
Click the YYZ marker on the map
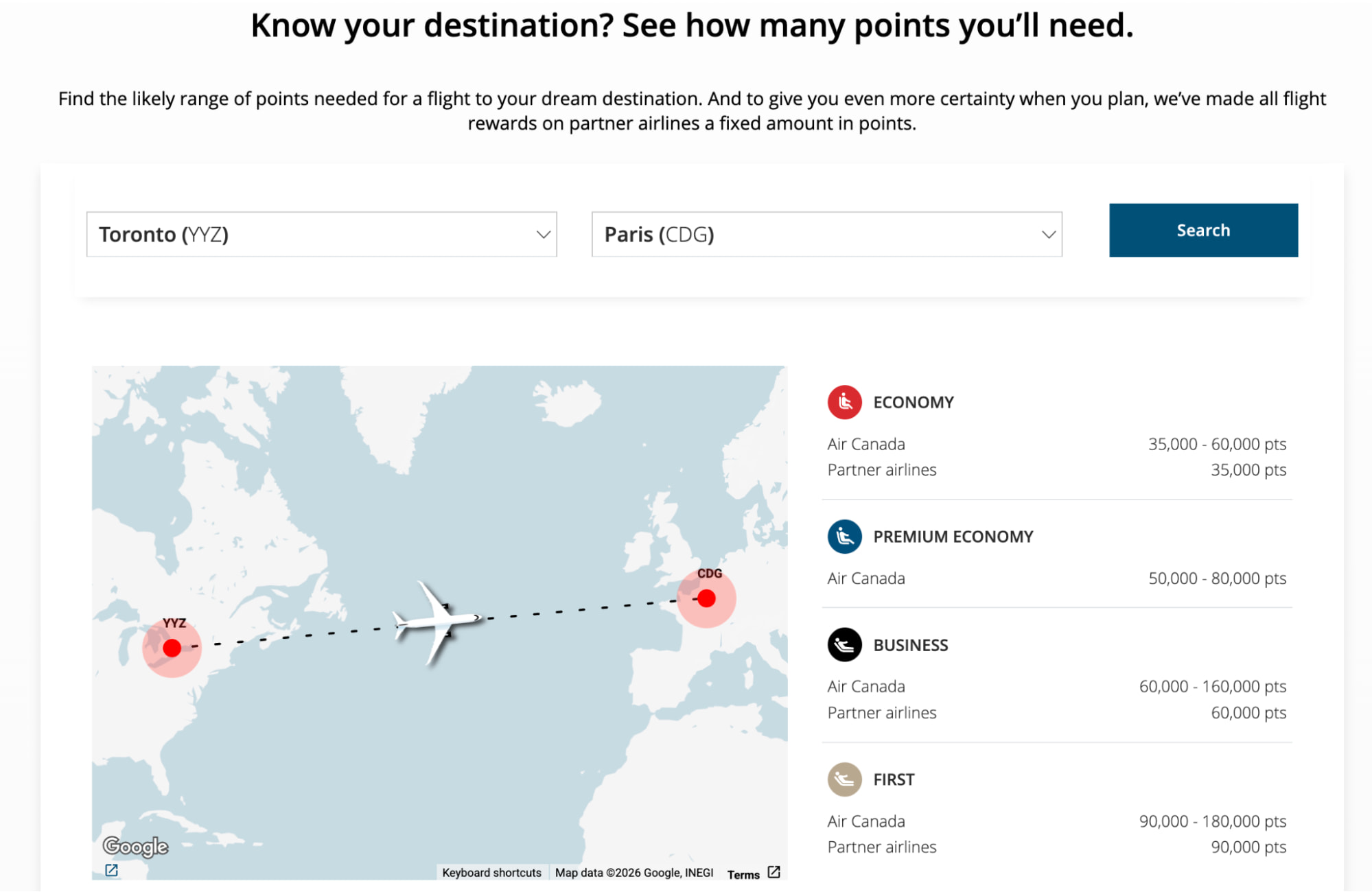coord(172,646)
